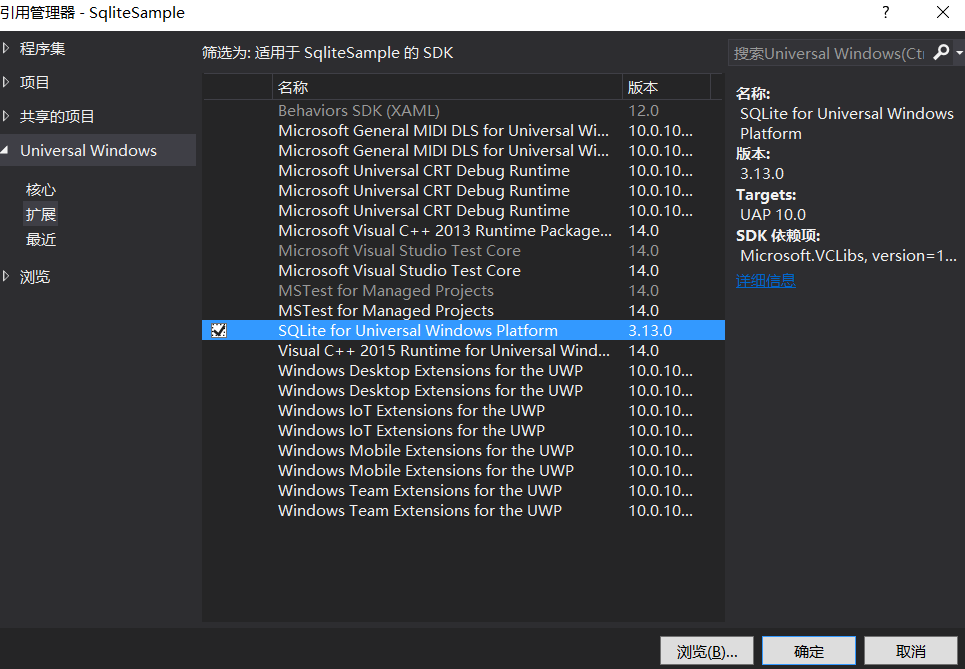Select the SQLite for Universal Windows Platform row

pos(463,330)
